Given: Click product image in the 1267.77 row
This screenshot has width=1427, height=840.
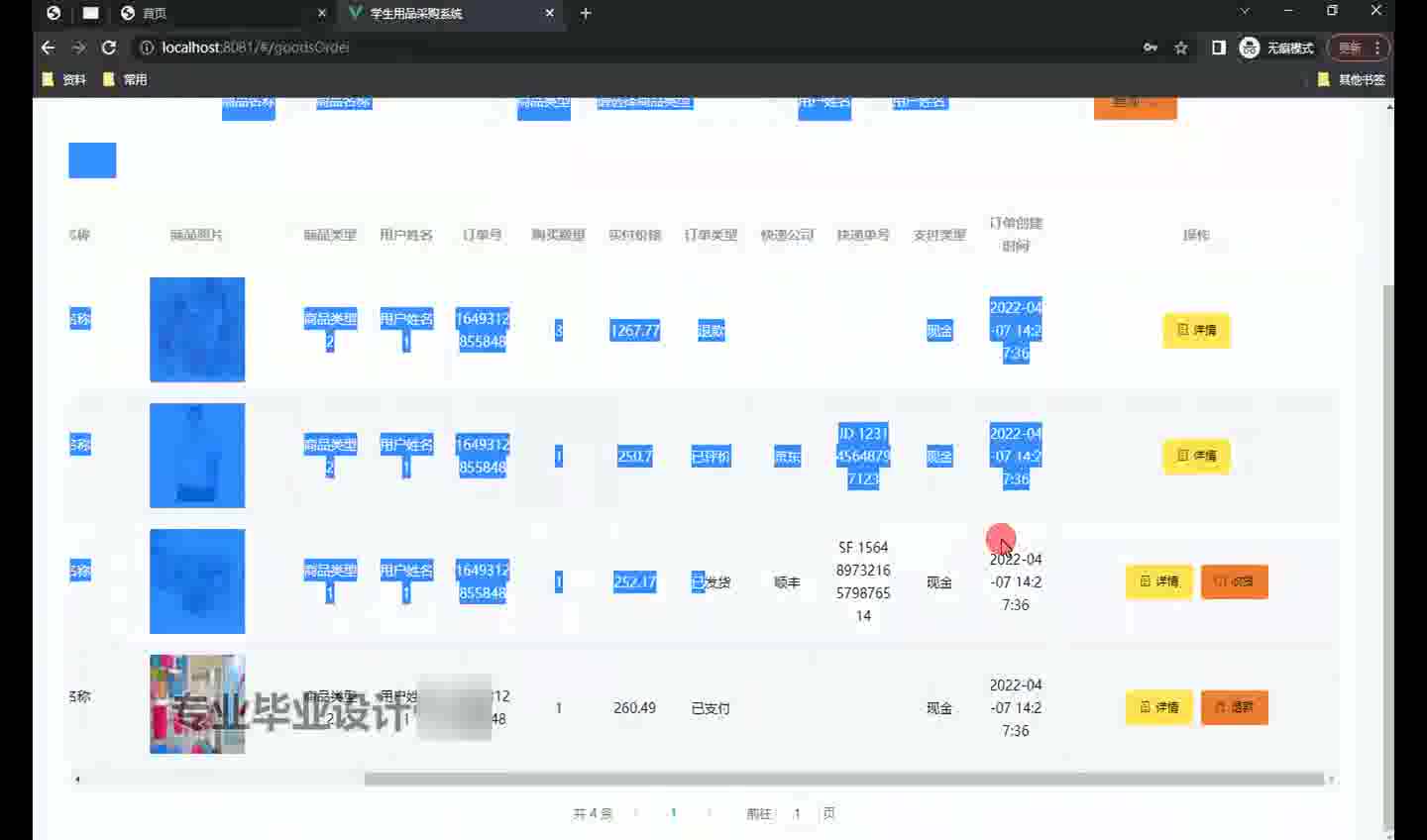Looking at the screenshot, I should pos(197,330).
